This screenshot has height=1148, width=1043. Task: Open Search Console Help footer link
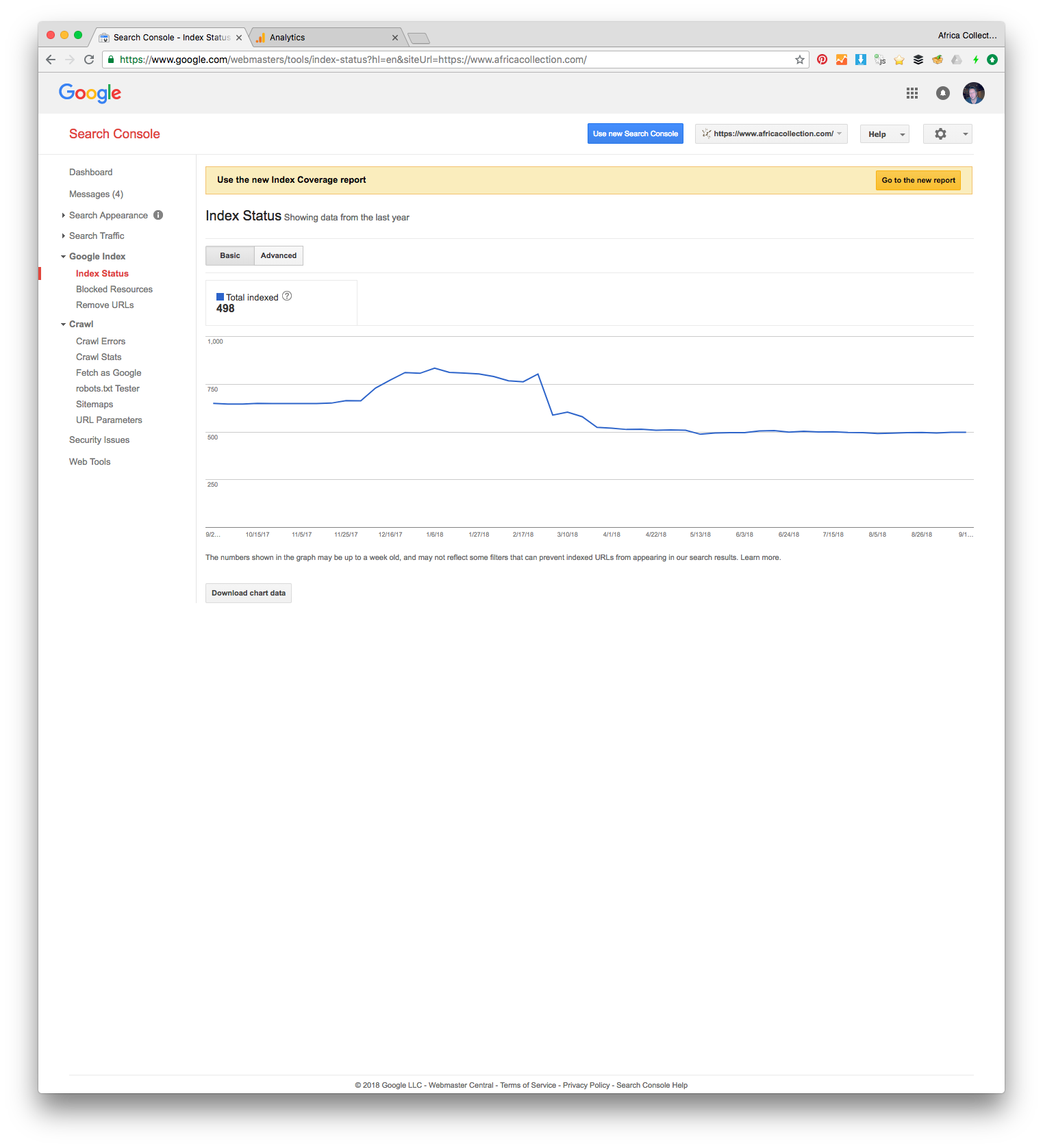pyautogui.click(x=652, y=1085)
